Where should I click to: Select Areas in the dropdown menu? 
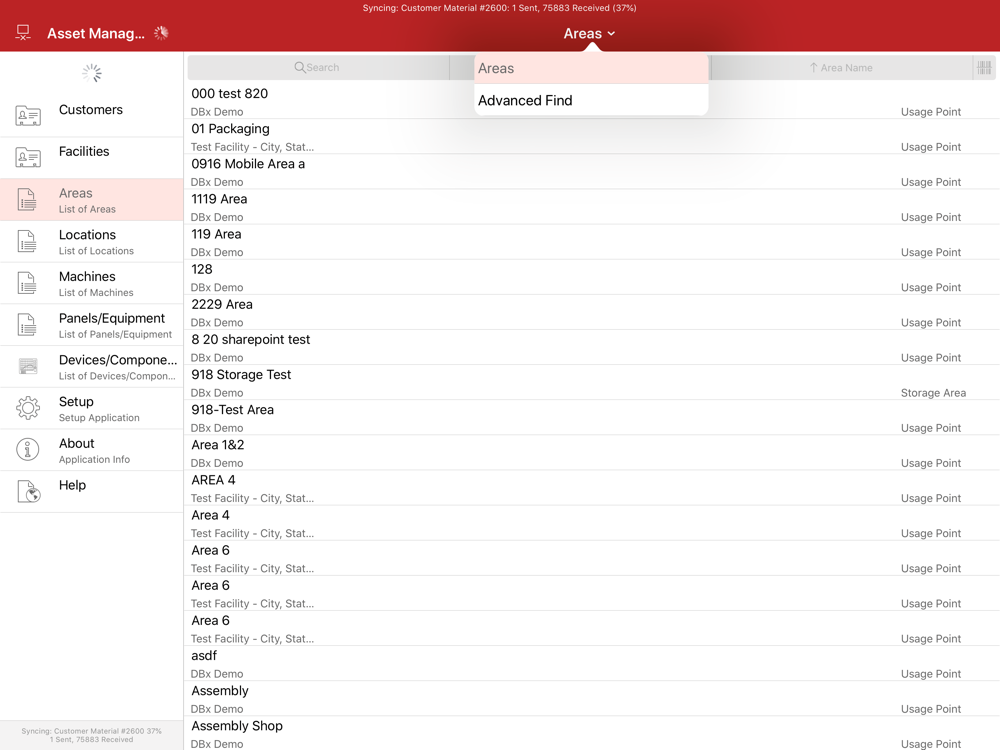(591, 68)
